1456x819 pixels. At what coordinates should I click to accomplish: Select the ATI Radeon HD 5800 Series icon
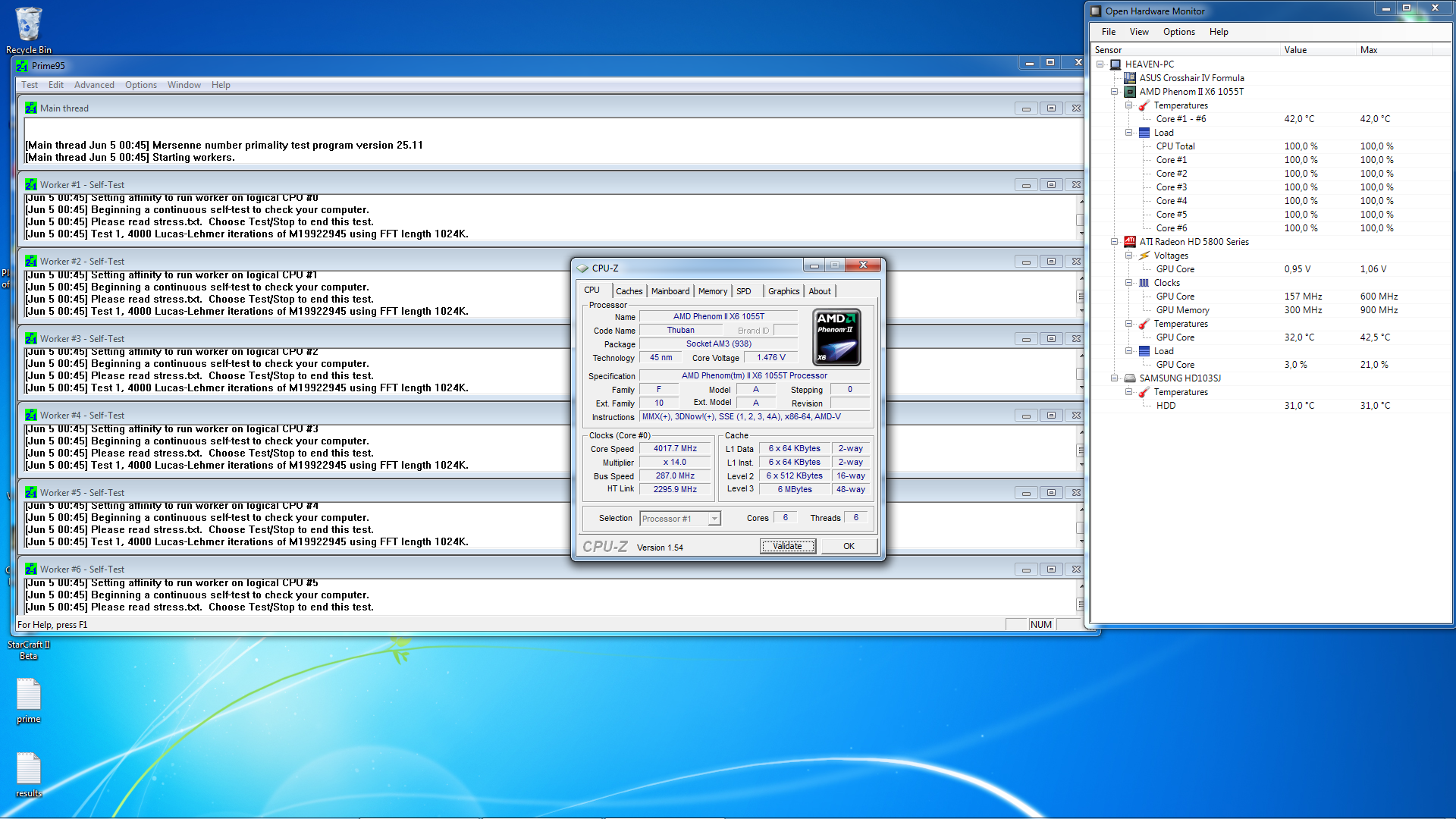coord(1130,242)
